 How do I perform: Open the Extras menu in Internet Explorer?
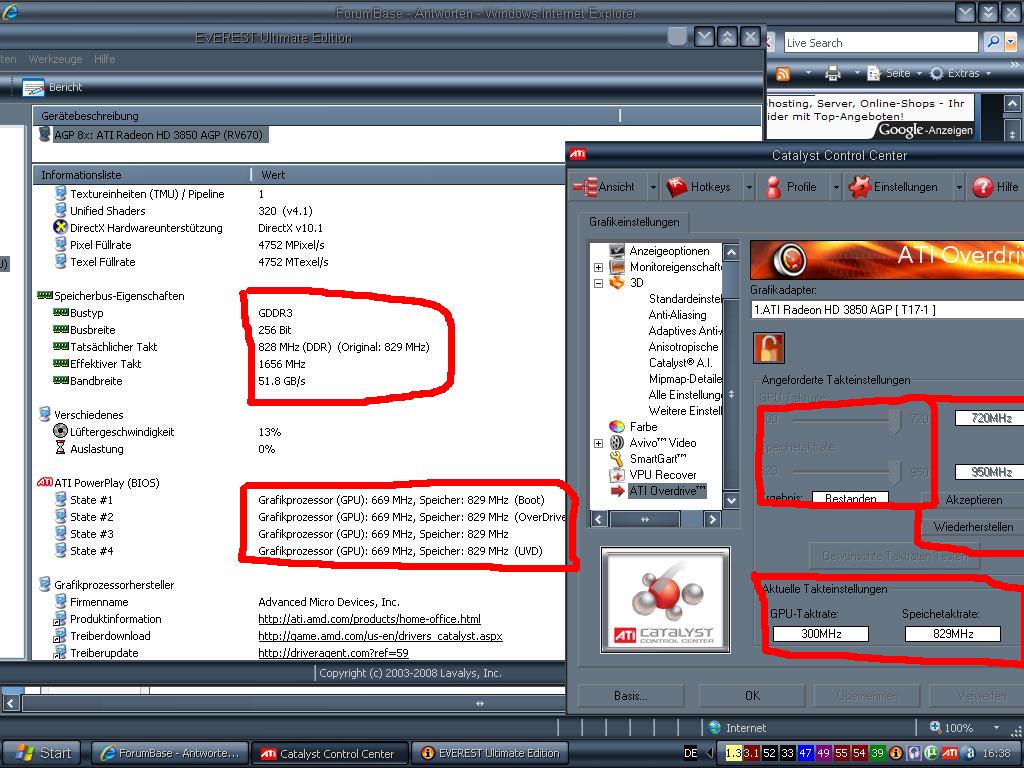pos(961,73)
